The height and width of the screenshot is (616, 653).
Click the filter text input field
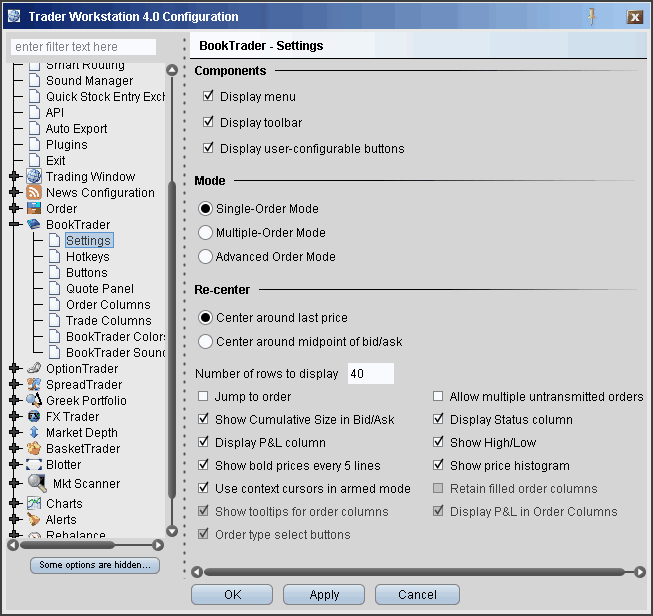click(x=84, y=47)
